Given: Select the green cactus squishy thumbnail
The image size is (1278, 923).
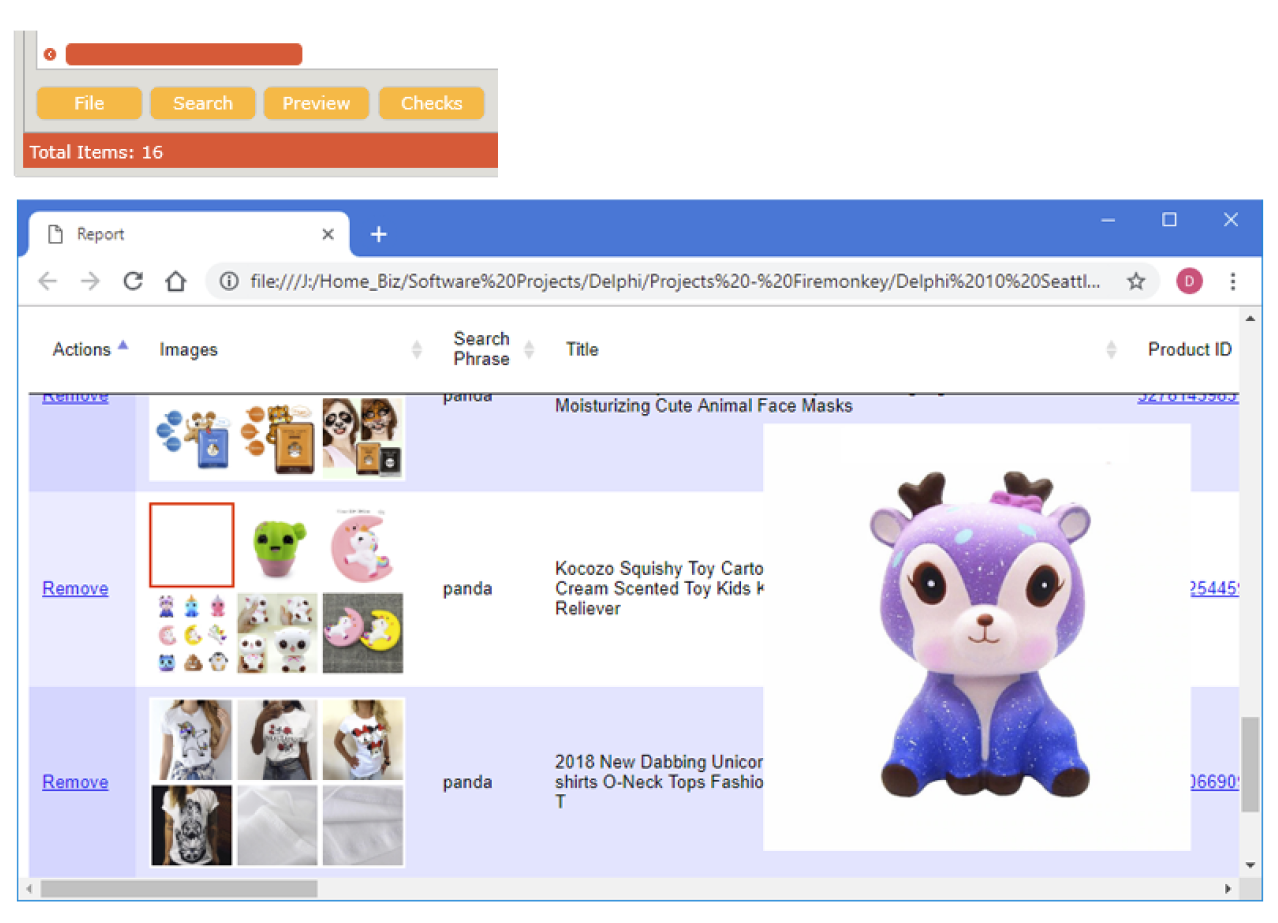Looking at the screenshot, I should pyautogui.click(x=277, y=546).
